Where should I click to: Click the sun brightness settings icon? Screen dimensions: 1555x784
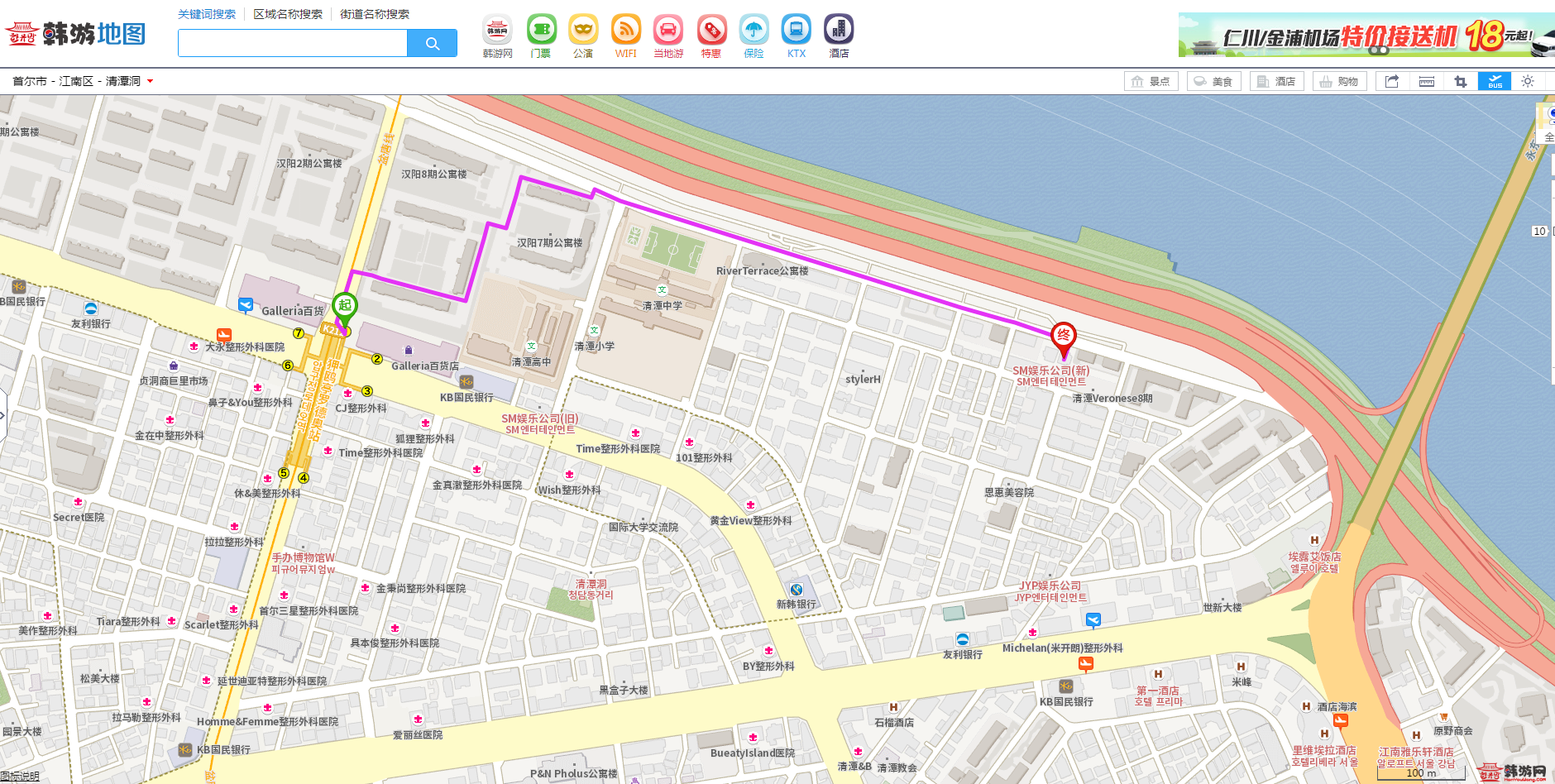point(1528,81)
